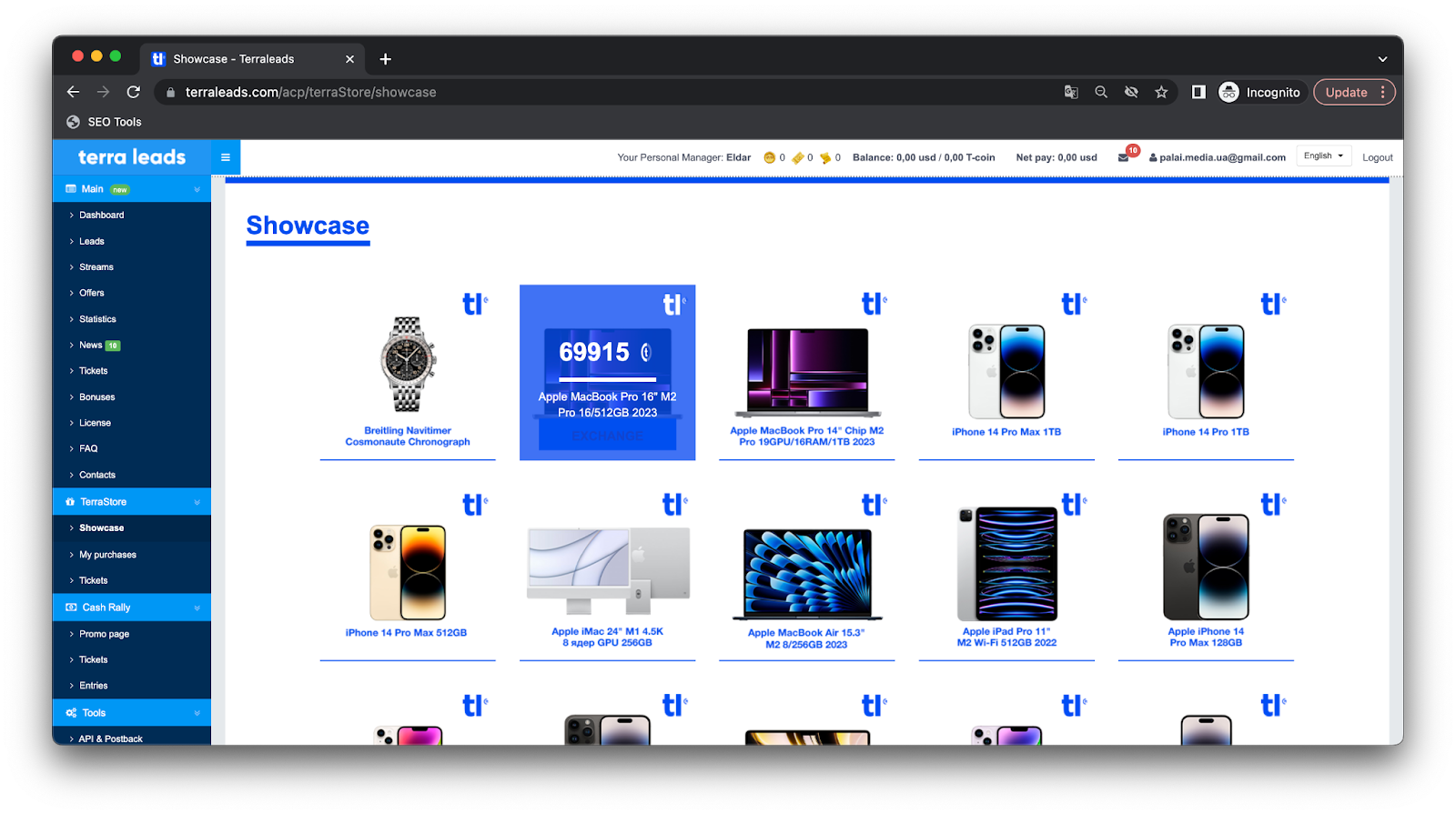Log out of the account
This screenshot has width=1456, height=814.
click(1378, 157)
